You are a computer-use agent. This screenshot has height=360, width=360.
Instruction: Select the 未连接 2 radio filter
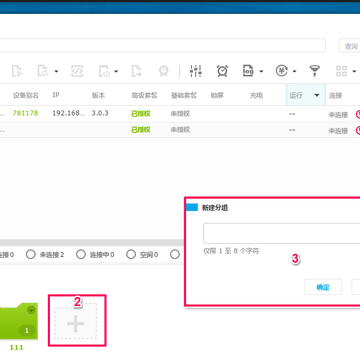(x=31, y=255)
